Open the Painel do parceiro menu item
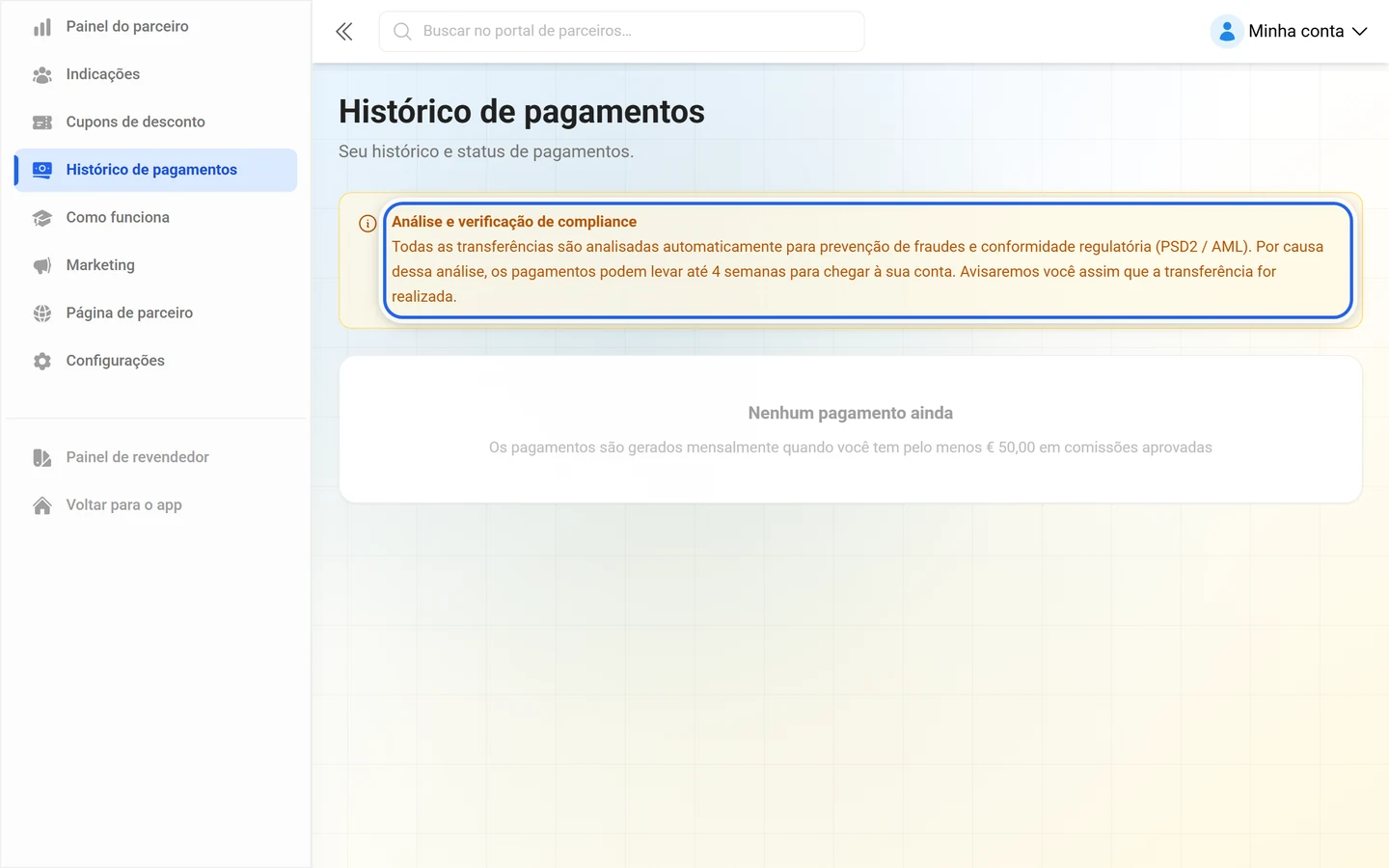Screen dimensions: 1389x868 pos(156,27)
